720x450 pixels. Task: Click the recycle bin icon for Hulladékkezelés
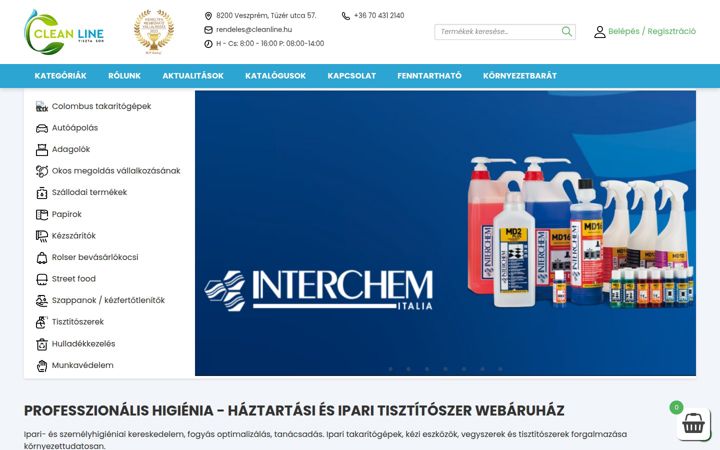coord(42,344)
